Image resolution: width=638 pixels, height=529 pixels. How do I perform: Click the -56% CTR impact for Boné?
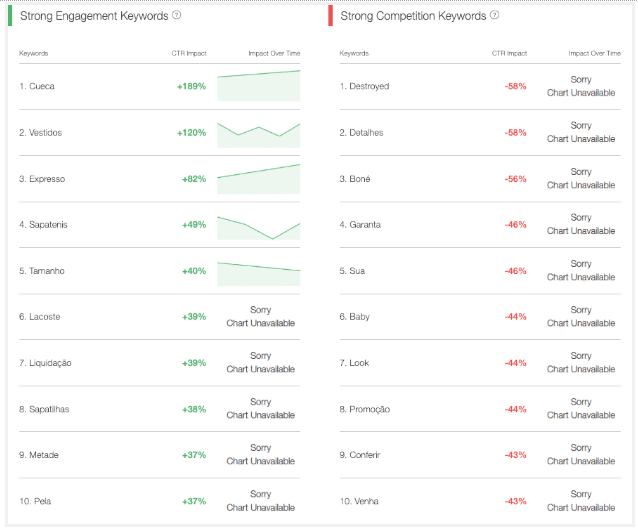coord(516,179)
